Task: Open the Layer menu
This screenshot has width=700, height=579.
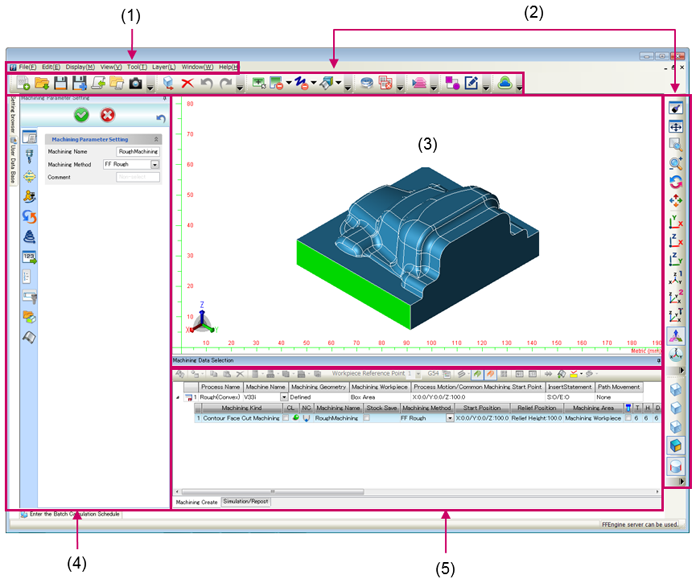Action: click(163, 67)
